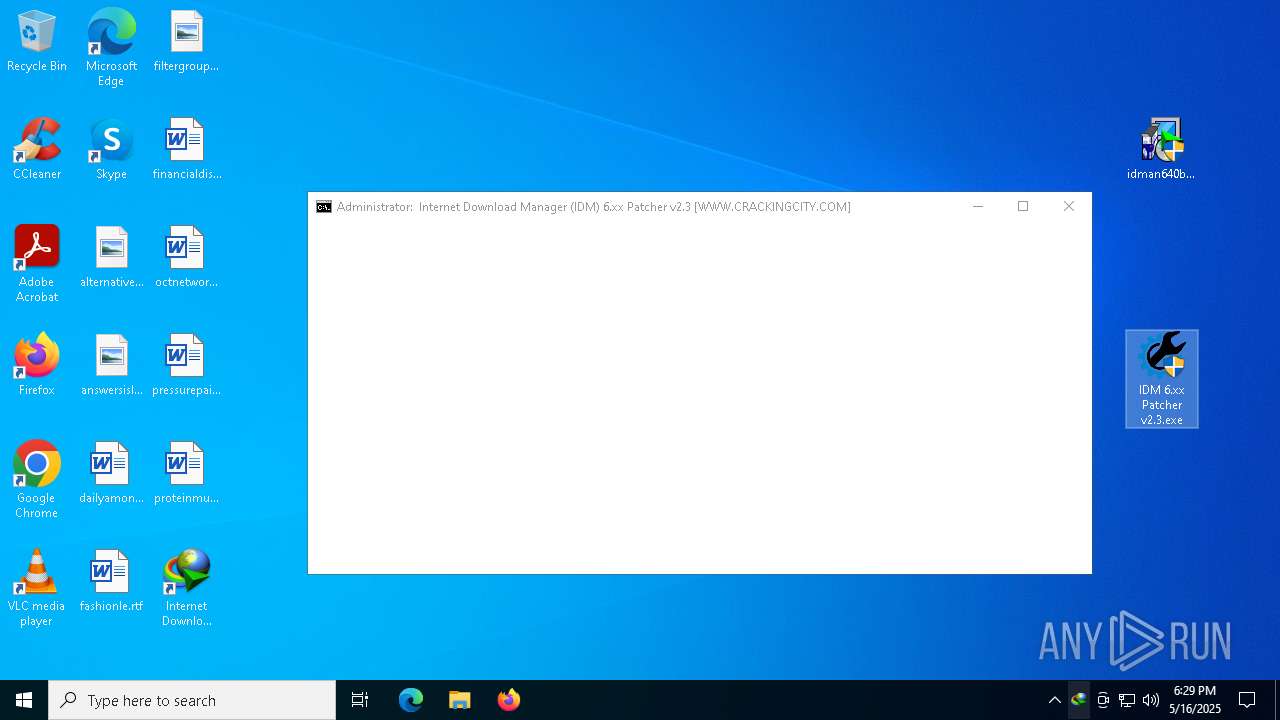Open network status tray icon
The width and height of the screenshot is (1280, 720).
coord(1127,700)
